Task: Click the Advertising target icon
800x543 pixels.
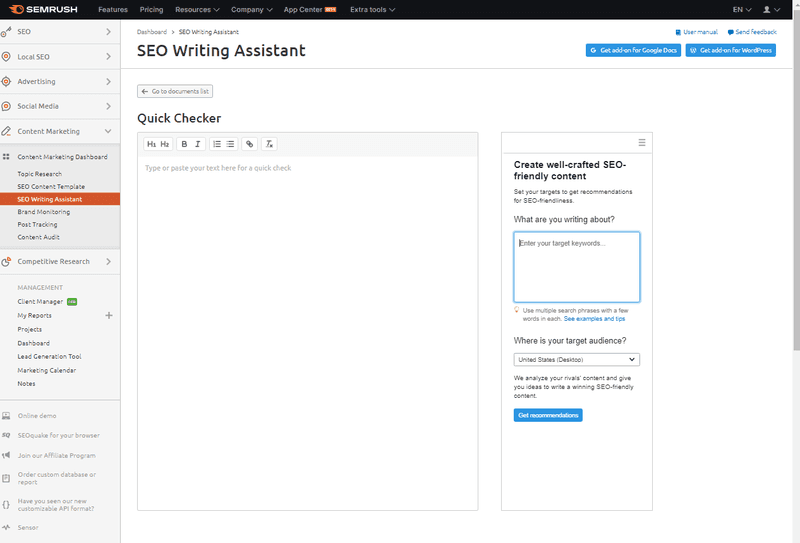Action: 6,81
